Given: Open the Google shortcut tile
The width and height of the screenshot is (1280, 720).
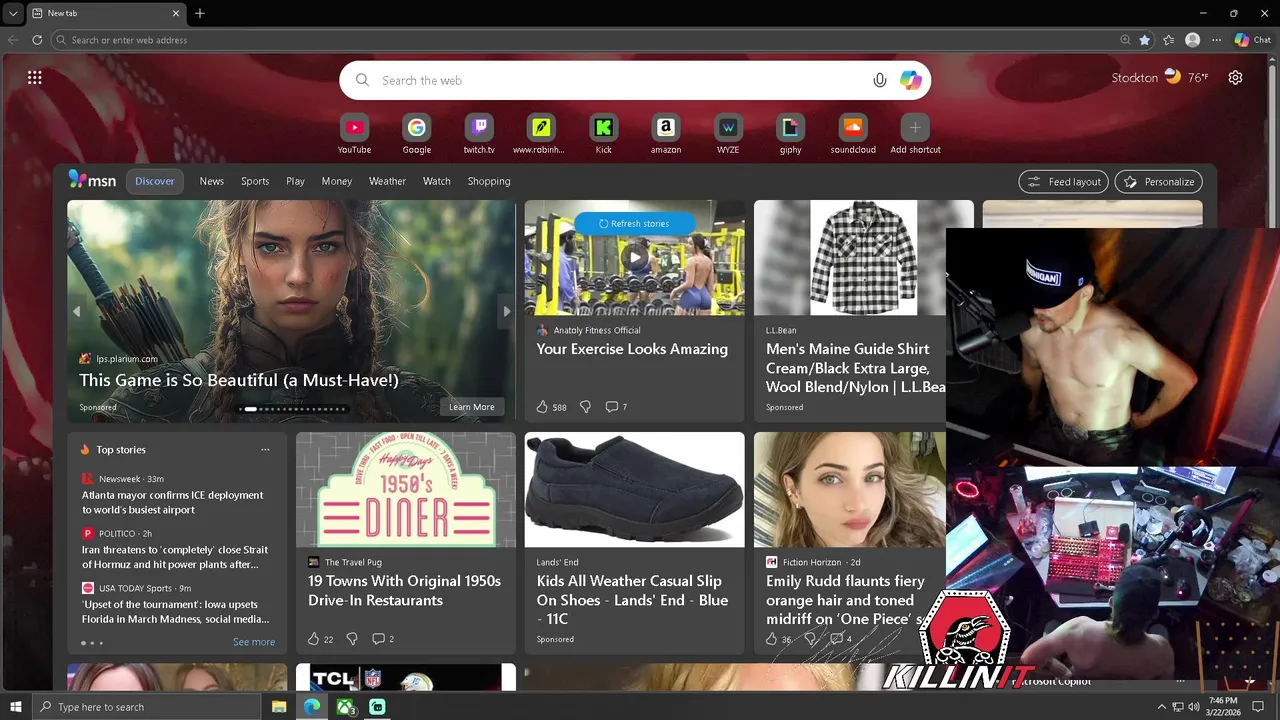Looking at the screenshot, I should coord(417,128).
